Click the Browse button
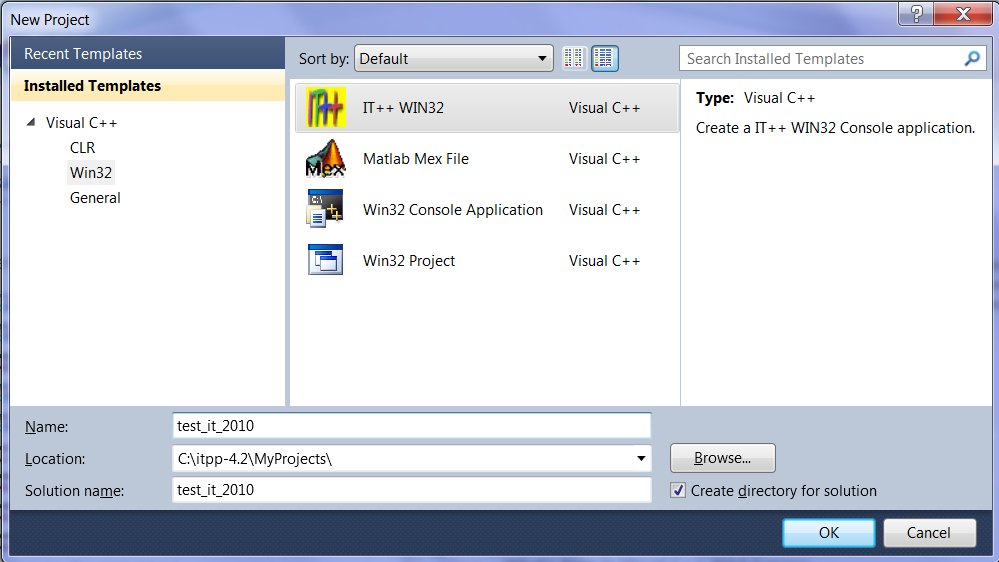999x562 pixels. (722, 458)
